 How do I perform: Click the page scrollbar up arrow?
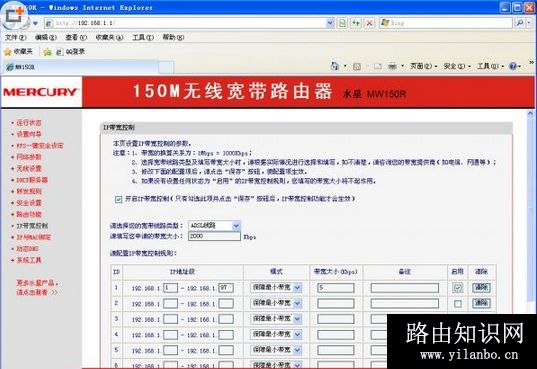pyautogui.click(x=530, y=113)
